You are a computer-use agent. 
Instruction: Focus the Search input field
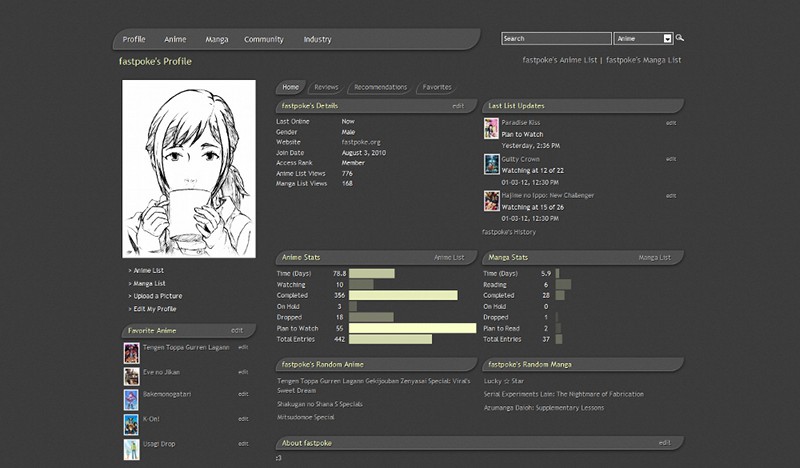click(x=556, y=38)
